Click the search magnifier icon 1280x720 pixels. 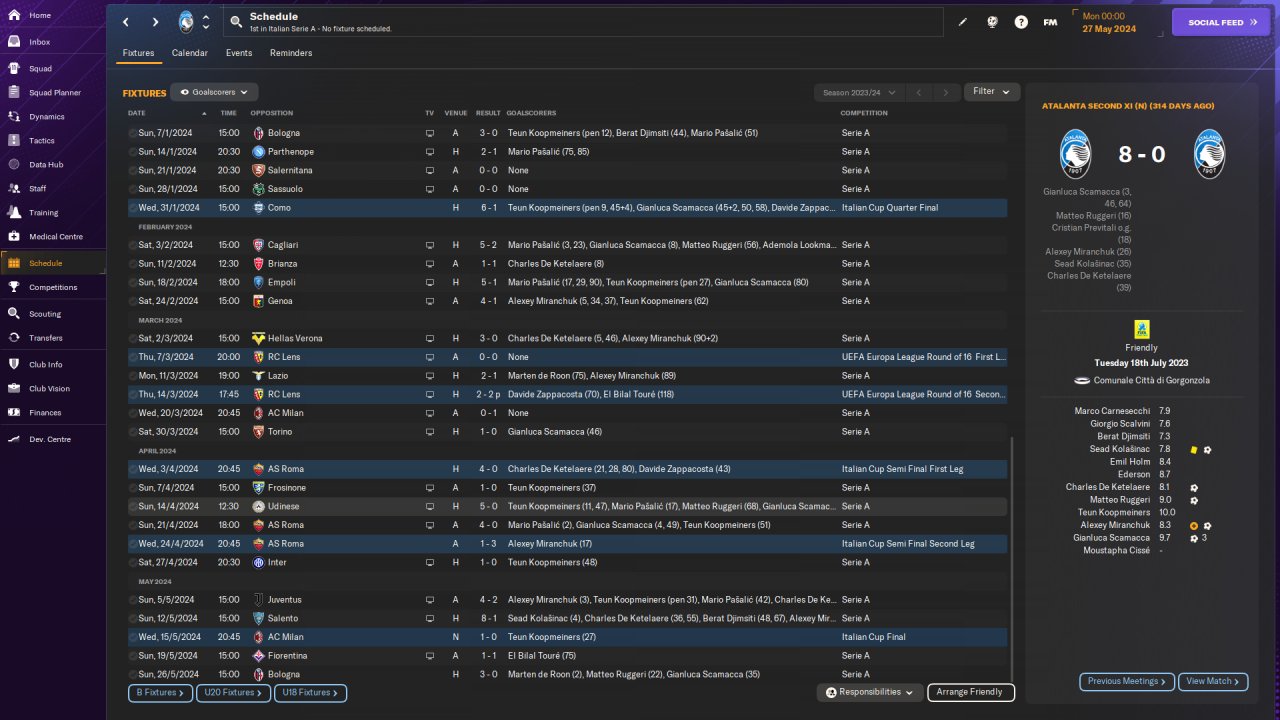(x=236, y=21)
